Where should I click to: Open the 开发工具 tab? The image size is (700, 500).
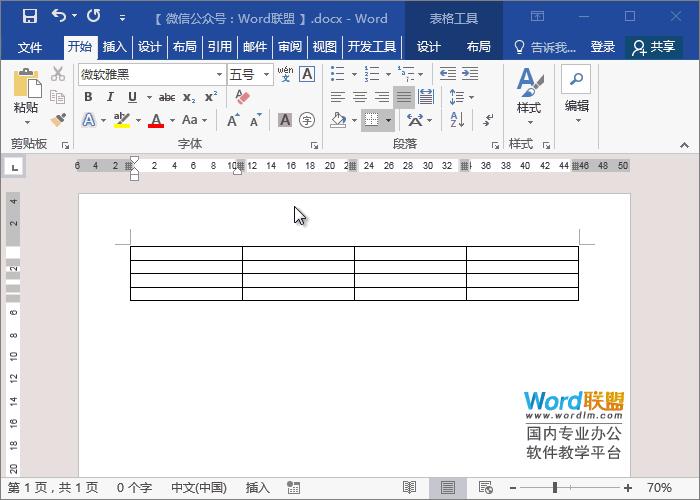point(372,47)
